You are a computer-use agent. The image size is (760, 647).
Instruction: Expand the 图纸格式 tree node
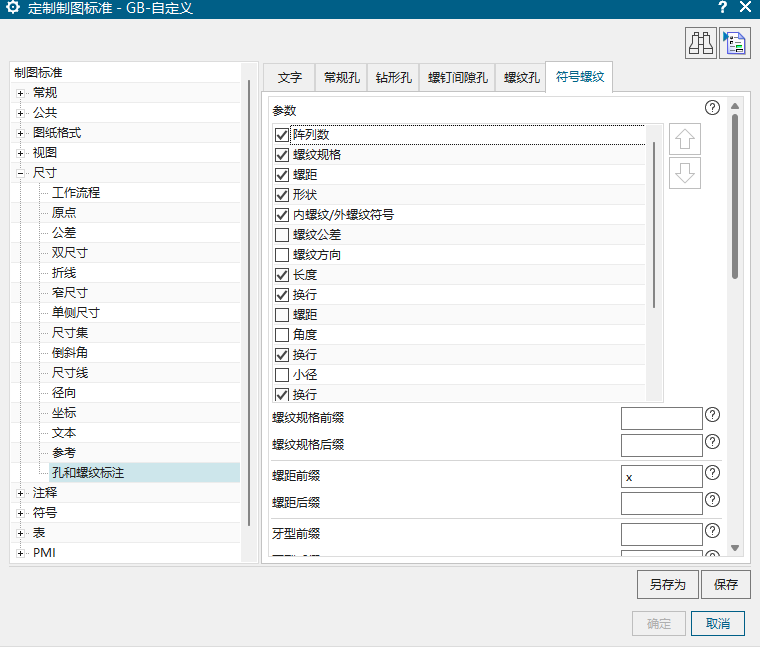(x=20, y=133)
